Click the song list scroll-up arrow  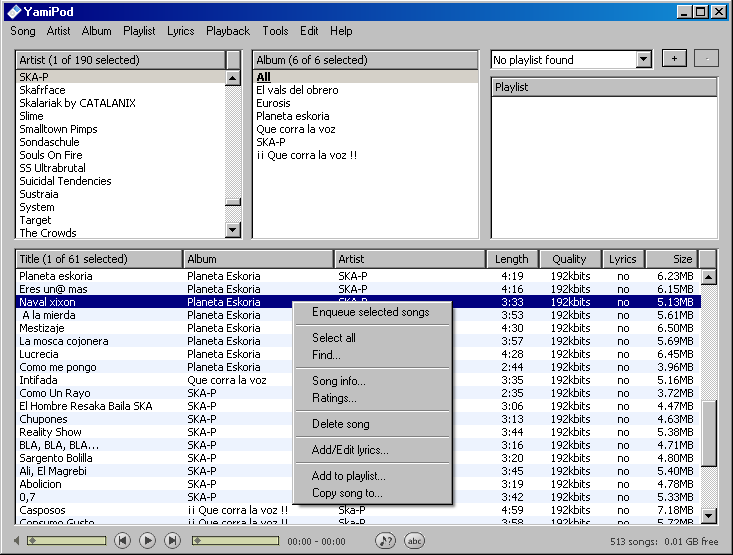click(708, 277)
